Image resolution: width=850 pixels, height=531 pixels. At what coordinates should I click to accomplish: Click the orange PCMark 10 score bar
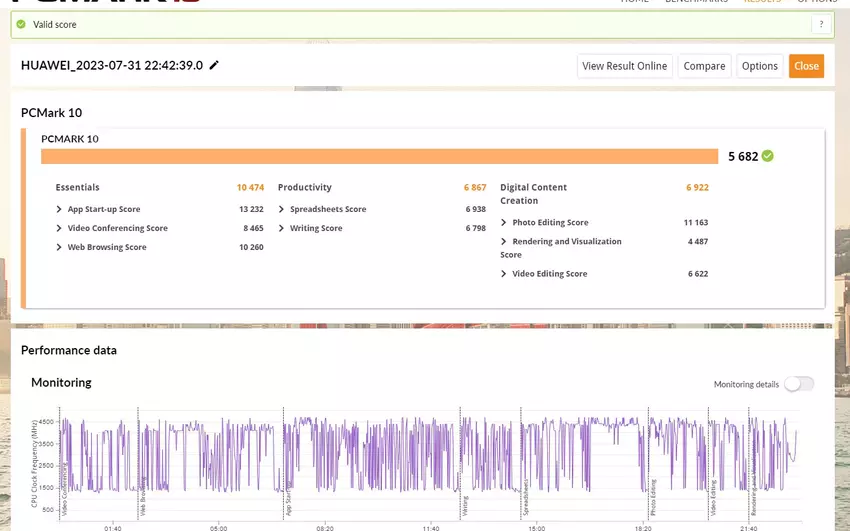[x=379, y=156]
